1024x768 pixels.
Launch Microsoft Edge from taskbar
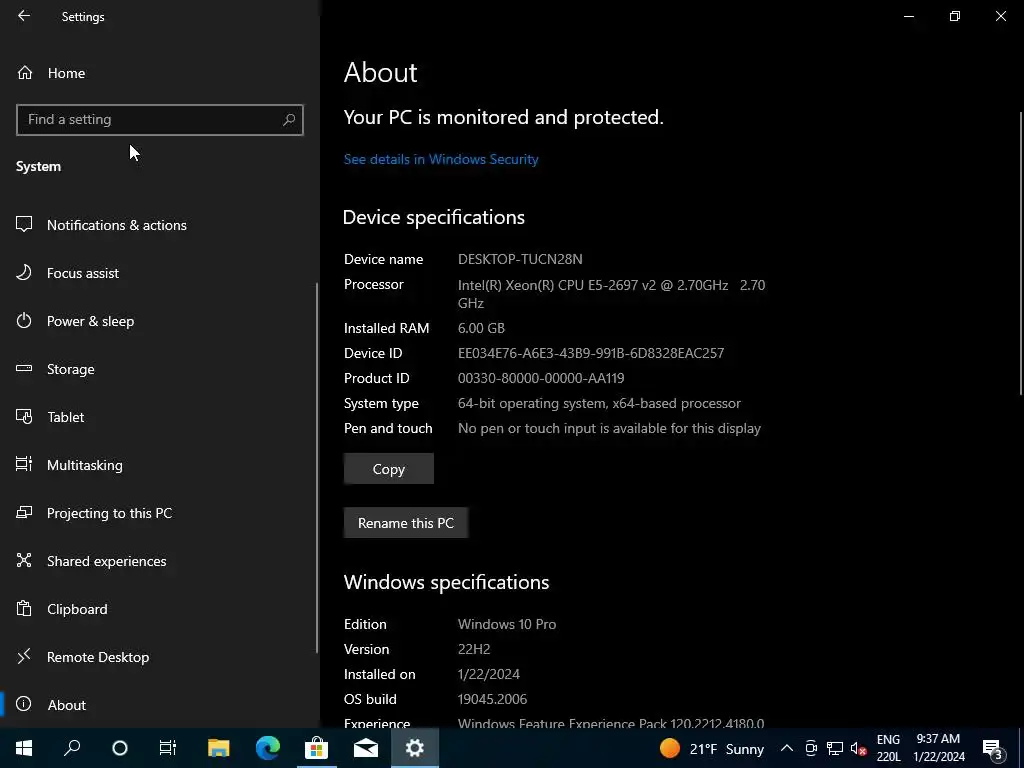[x=268, y=748]
